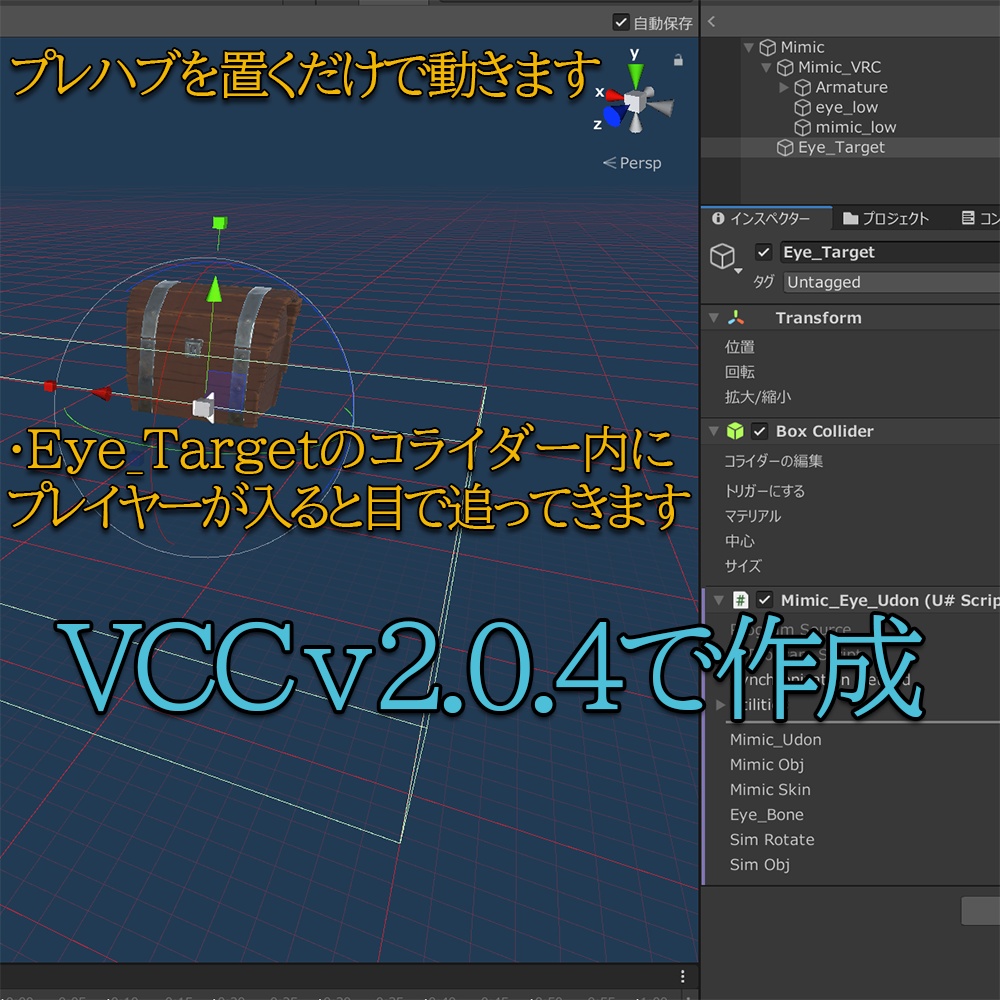Click the Mimic_Eye_Udon script icon

739,600
